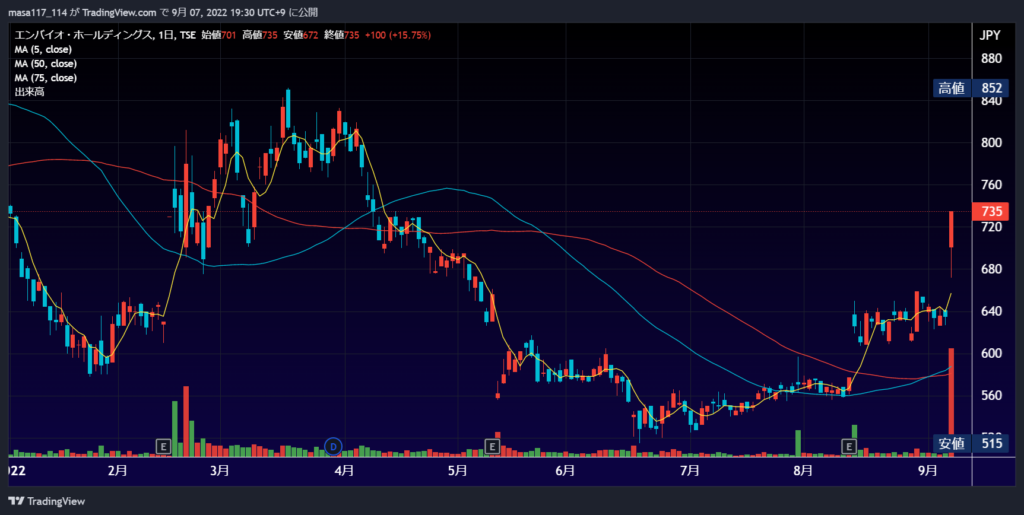The image size is (1024, 515).
Task: Select the MA (5, close) indicator legend
Action: pos(43,50)
